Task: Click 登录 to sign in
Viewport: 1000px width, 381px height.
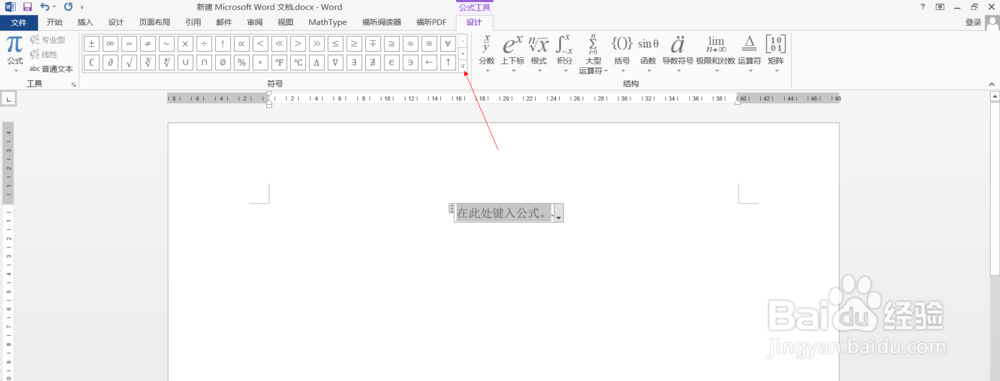Action: point(973,22)
